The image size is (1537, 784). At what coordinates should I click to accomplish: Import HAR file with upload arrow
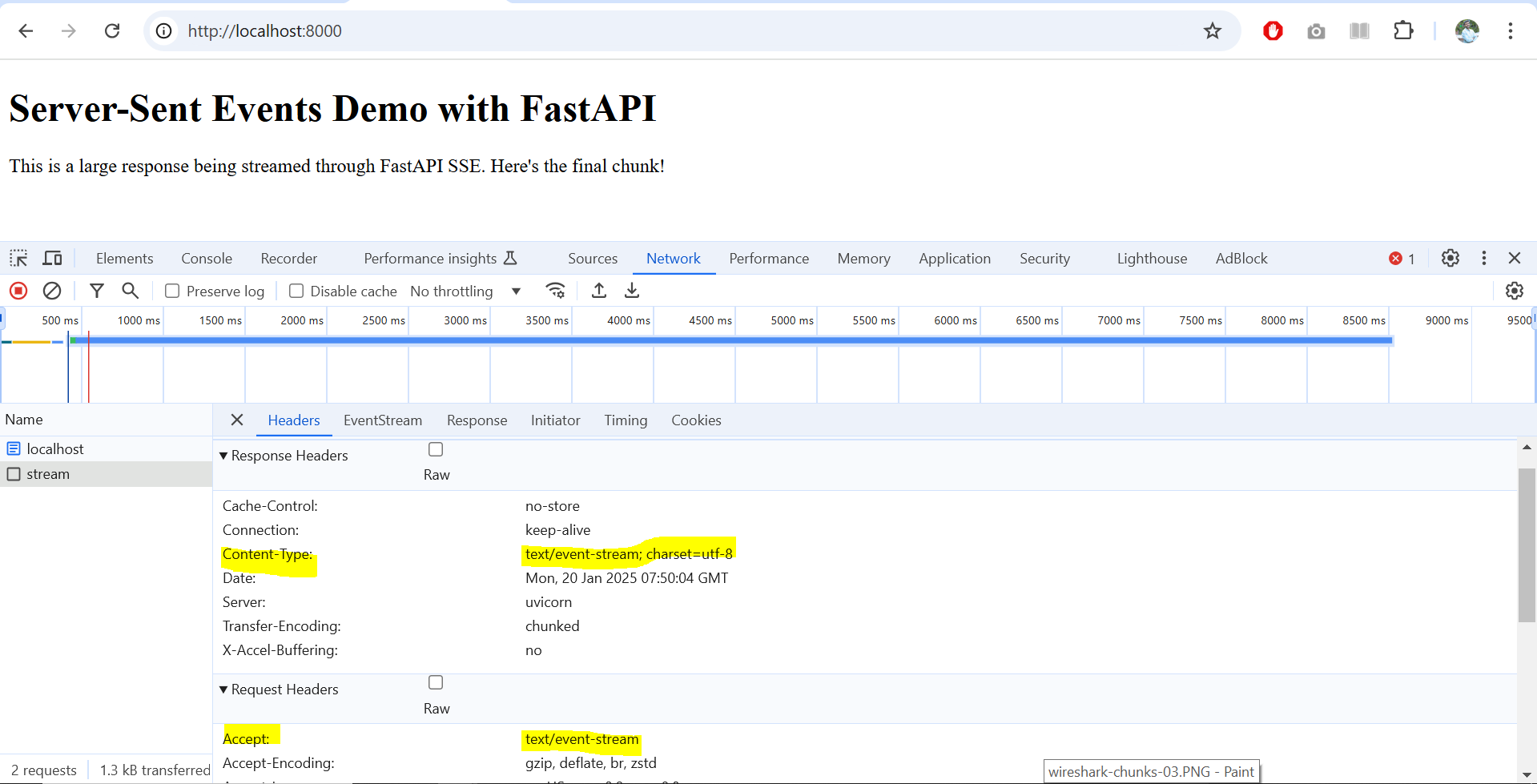tap(599, 291)
